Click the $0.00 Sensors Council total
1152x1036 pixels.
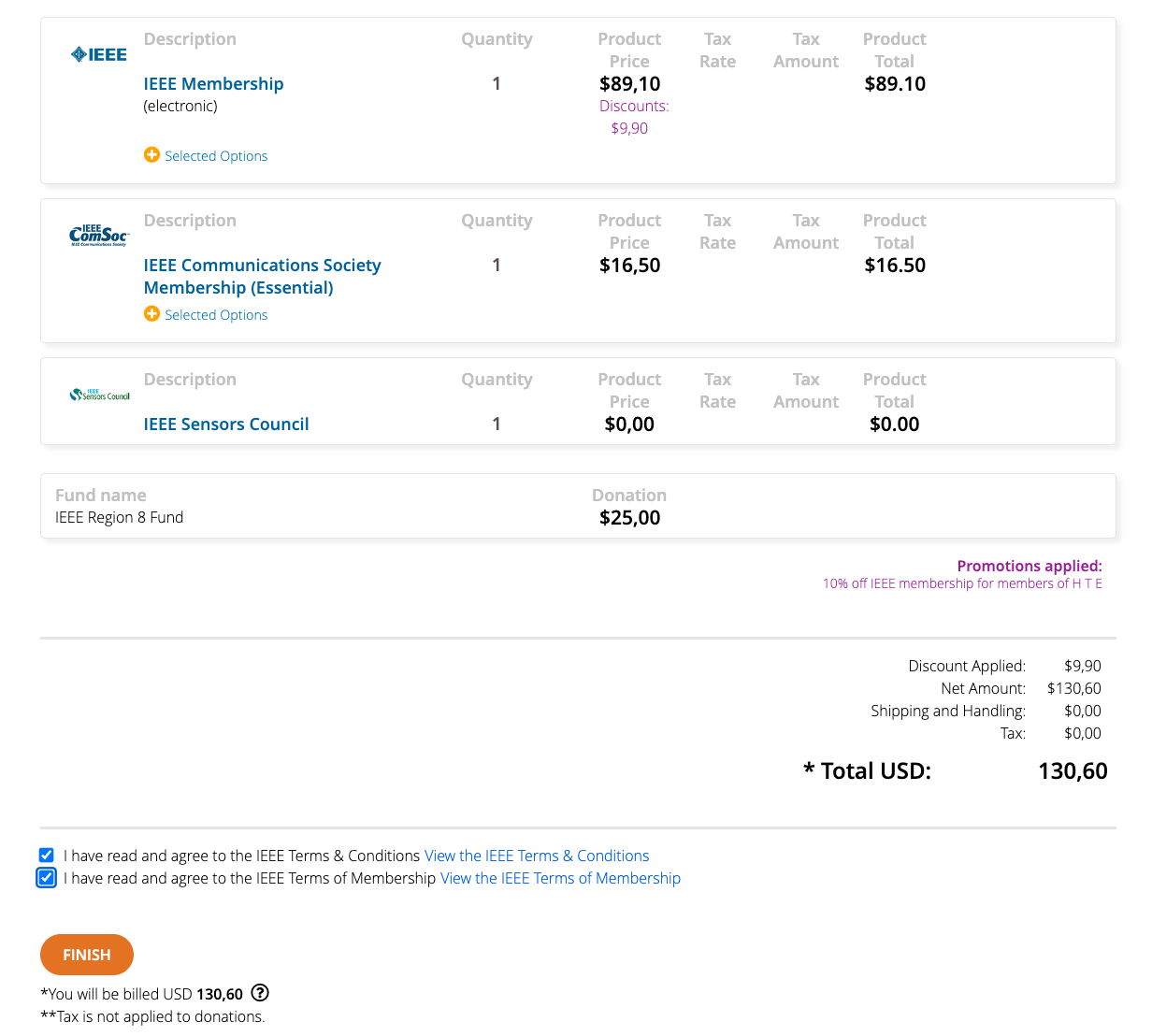(x=895, y=424)
